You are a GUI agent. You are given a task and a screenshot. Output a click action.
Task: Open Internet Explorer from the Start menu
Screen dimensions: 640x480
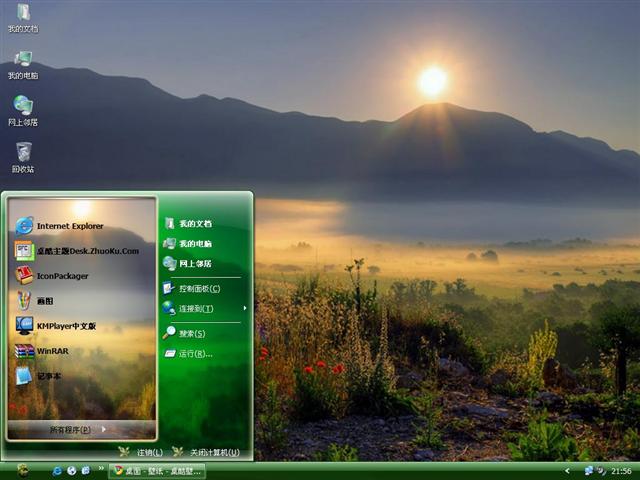68,226
